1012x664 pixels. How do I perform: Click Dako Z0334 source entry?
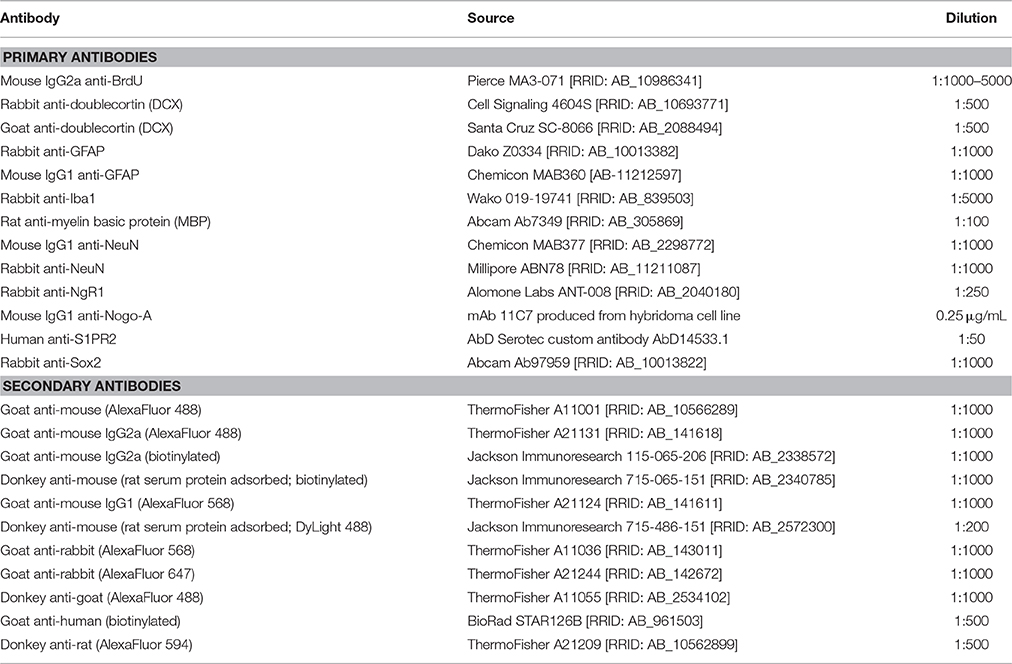tap(572, 151)
